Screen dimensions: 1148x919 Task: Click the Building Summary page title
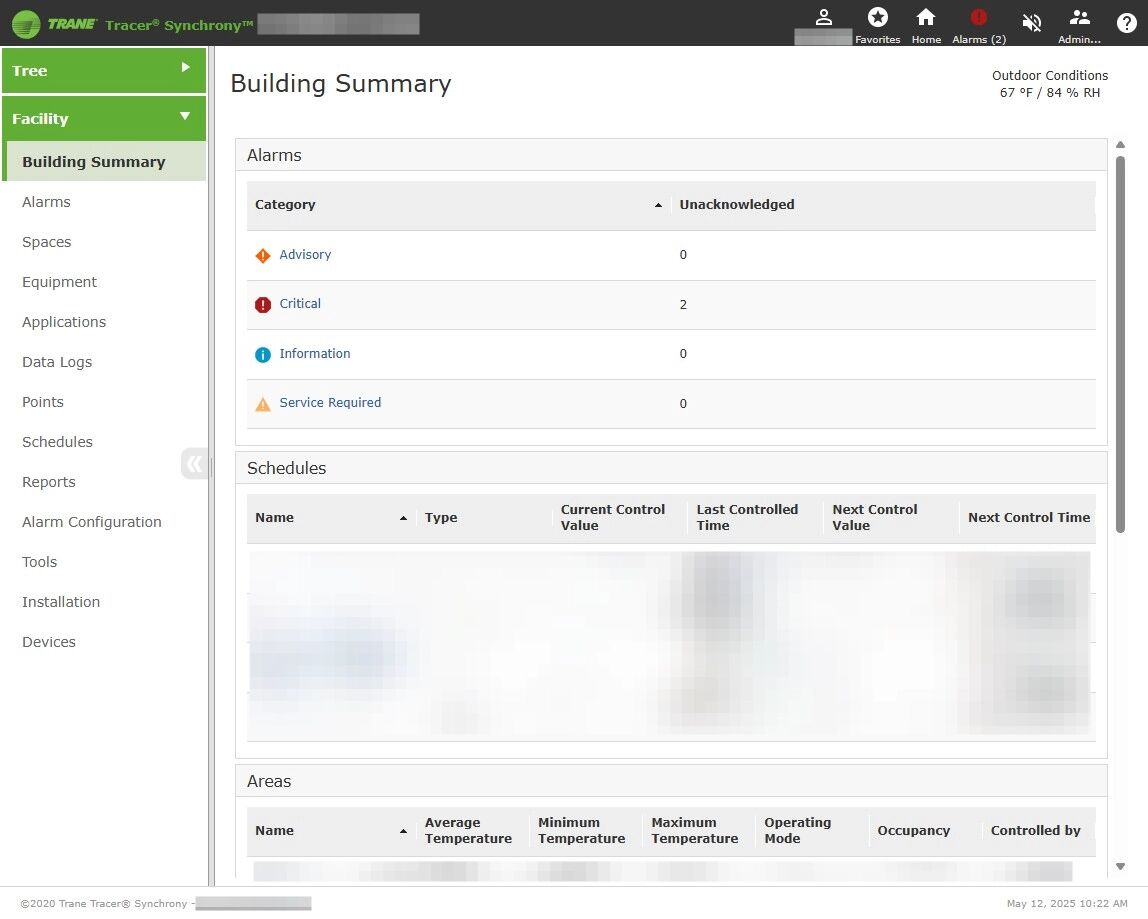point(340,83)
